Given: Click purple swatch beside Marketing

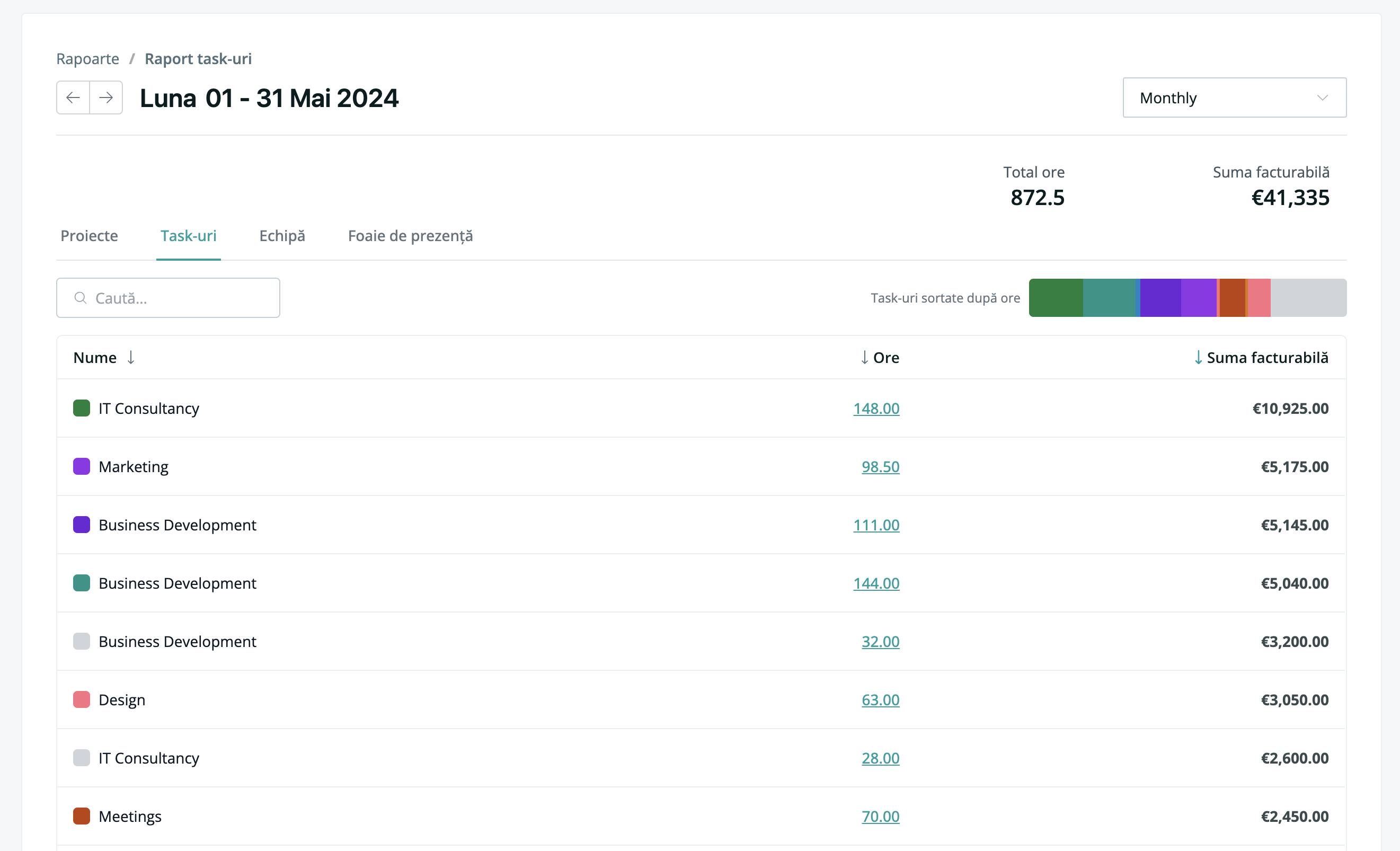Looking at the screenshot, I should click(x=81, y=467).
